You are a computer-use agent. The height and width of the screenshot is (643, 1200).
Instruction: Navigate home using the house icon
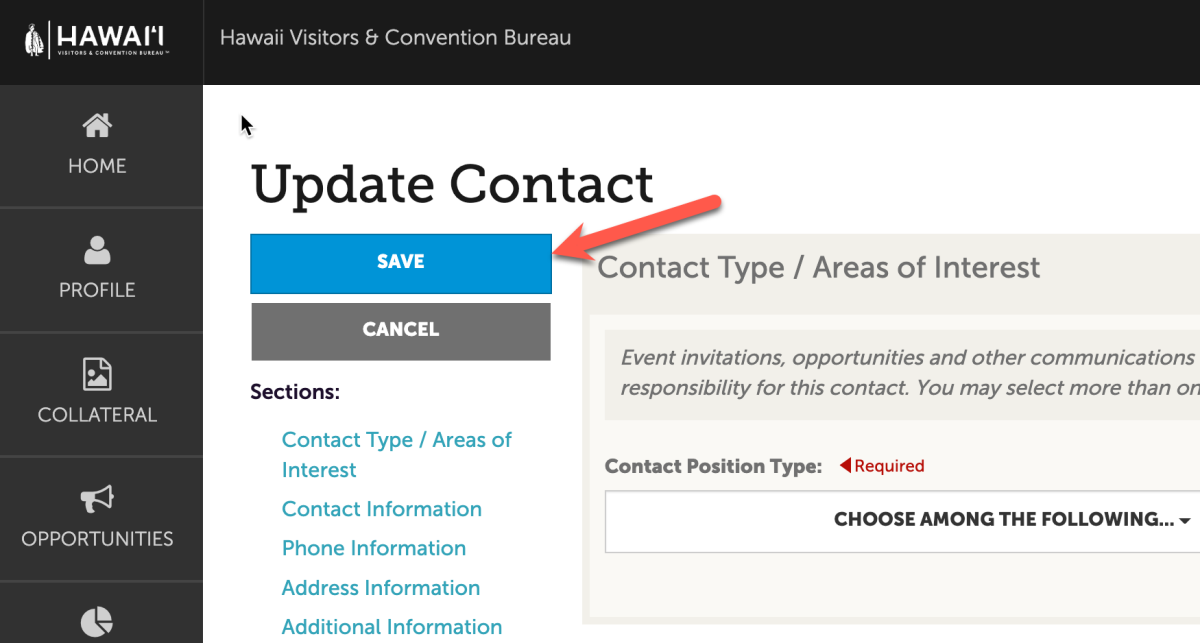click(97, 125)
